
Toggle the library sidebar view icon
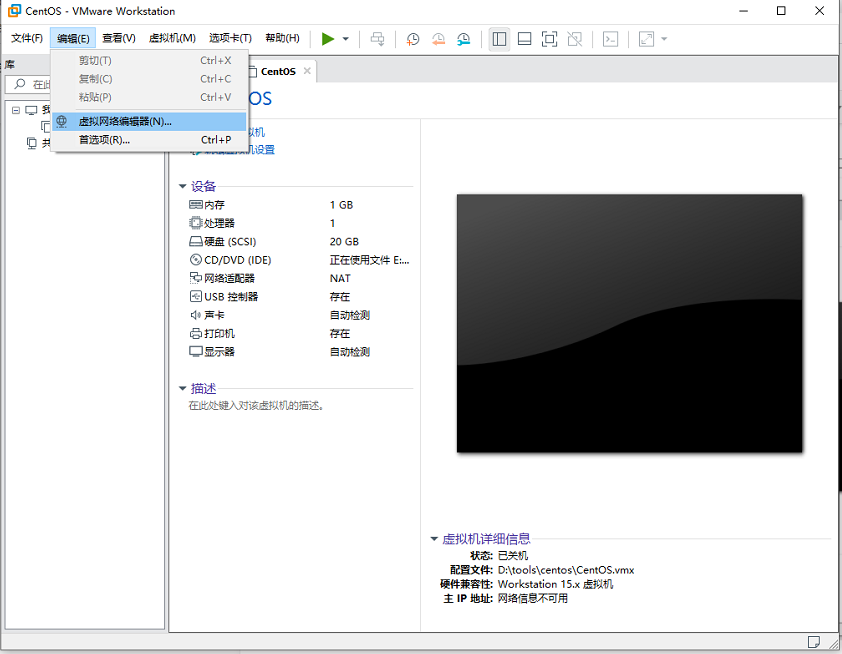499,39
